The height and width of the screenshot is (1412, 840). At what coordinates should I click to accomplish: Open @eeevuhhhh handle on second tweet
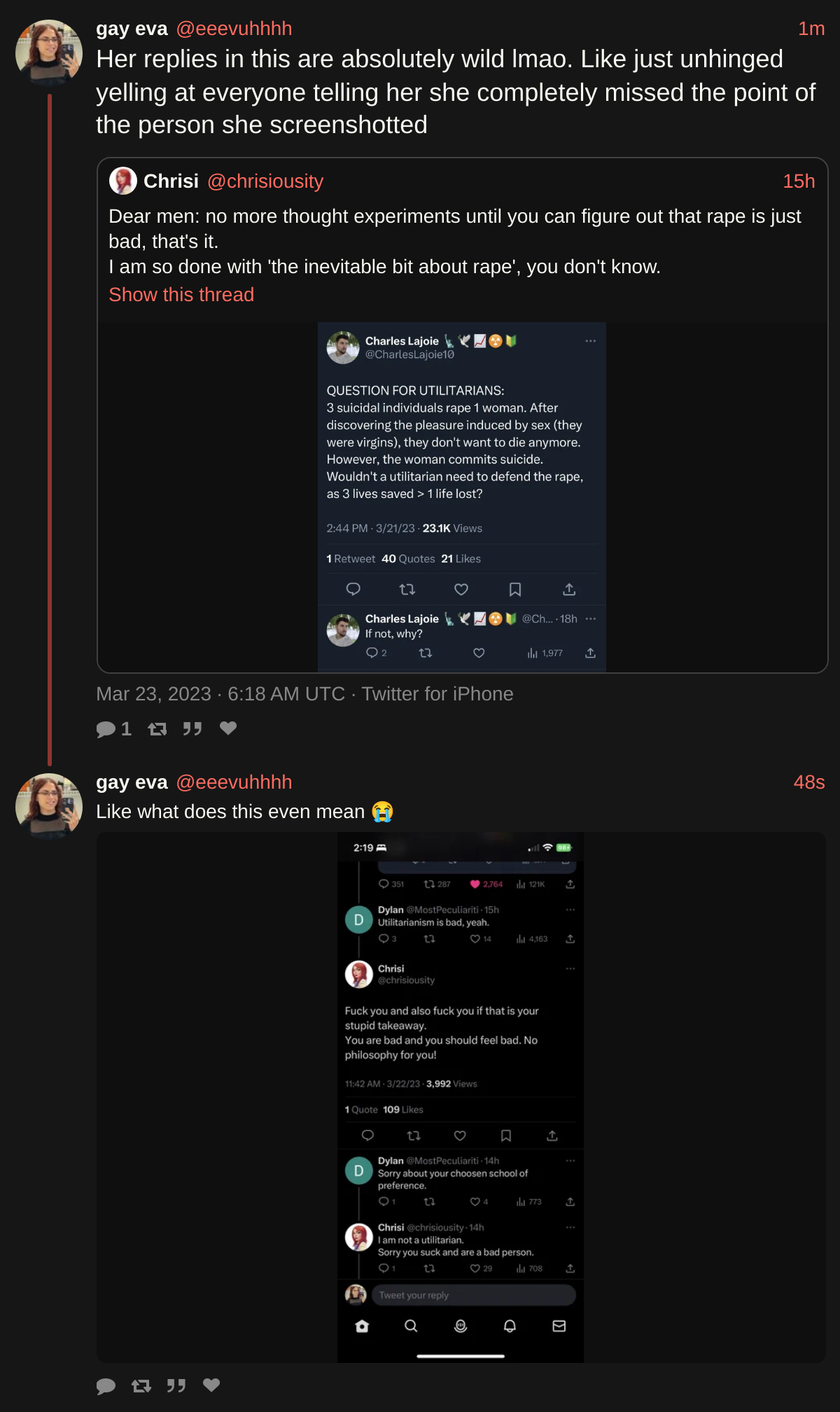coord(234,782)
